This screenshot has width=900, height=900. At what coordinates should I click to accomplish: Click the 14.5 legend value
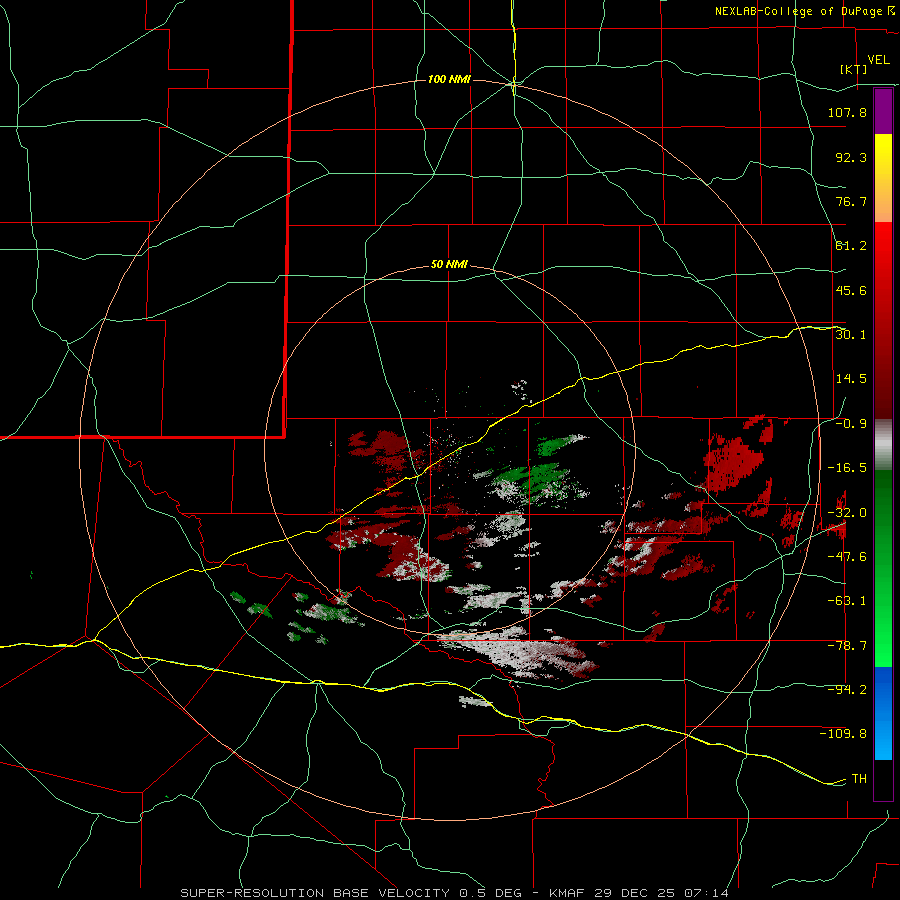coord(851,379)
